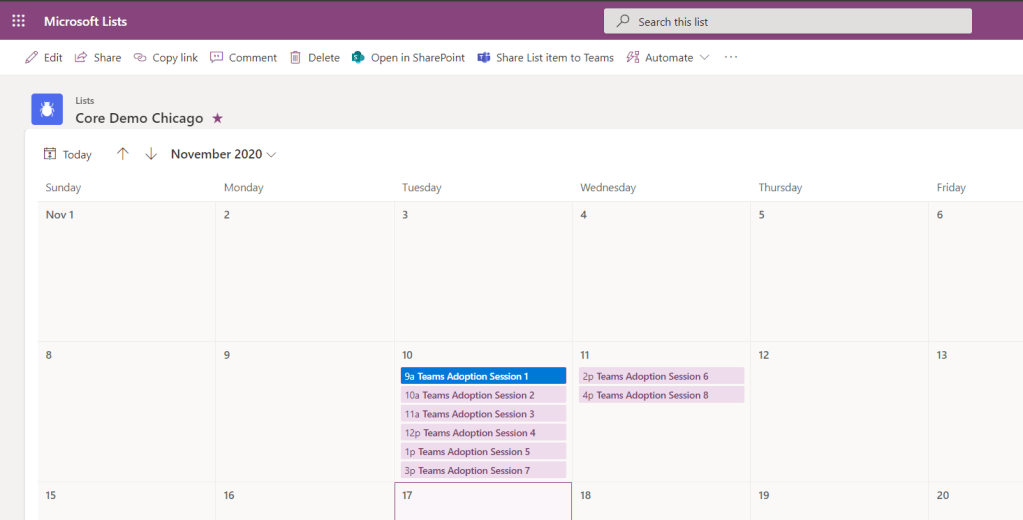Go to next month with down arrow
This screenshot has height=520, width=1023.
pyautogui.click(x=151, y=154)
